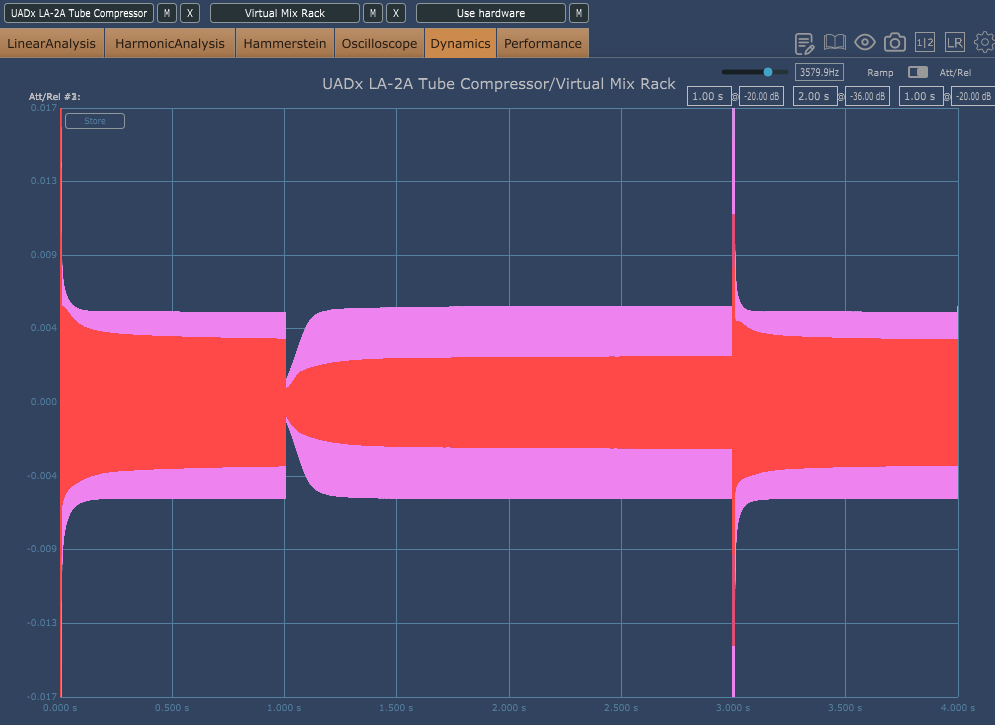Edit the last 1.00 s duration field
The height and width of the screenshot is (725, 995).
[921, 96]
